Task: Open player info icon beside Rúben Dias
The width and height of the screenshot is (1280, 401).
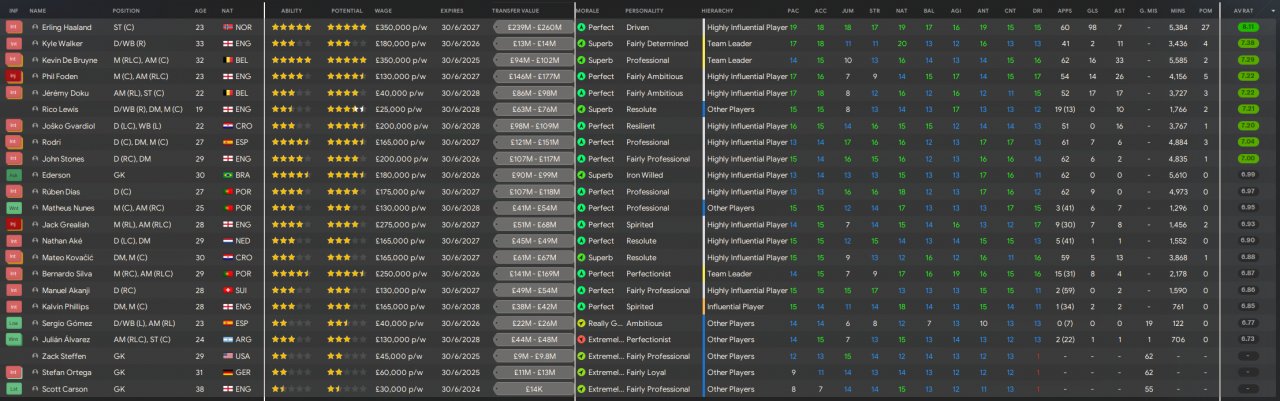Action: (x=35, y=191)
